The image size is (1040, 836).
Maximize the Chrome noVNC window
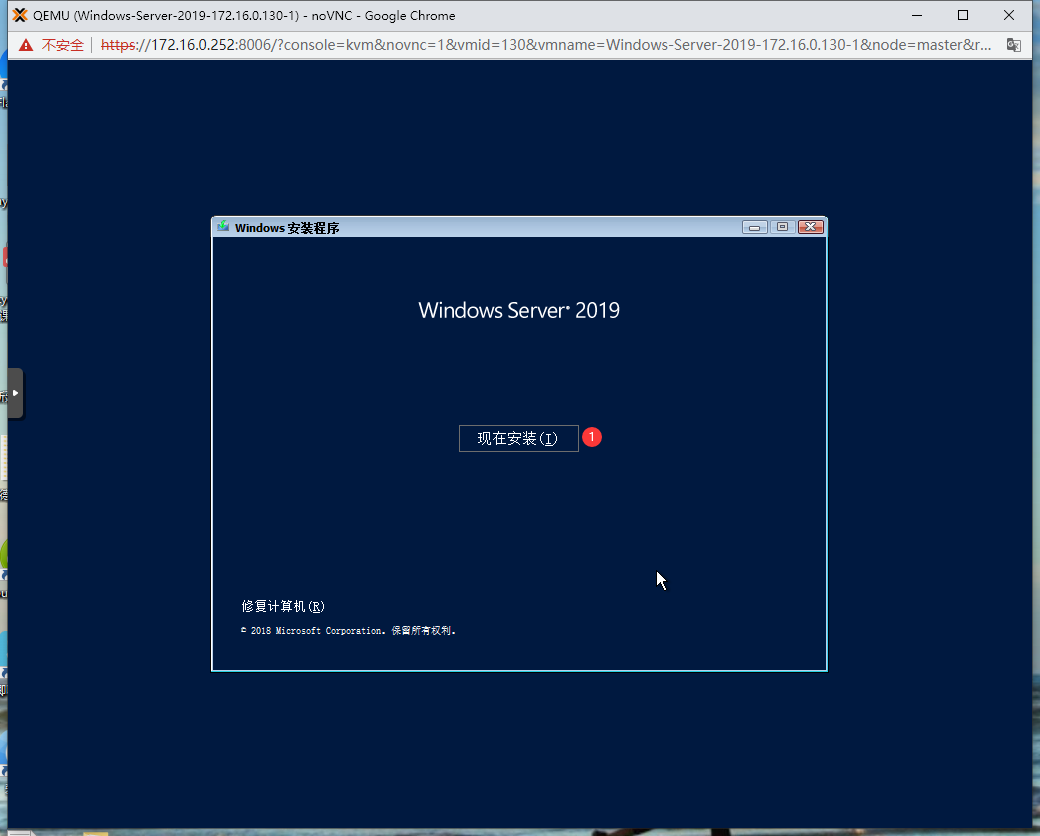point(962,15)
